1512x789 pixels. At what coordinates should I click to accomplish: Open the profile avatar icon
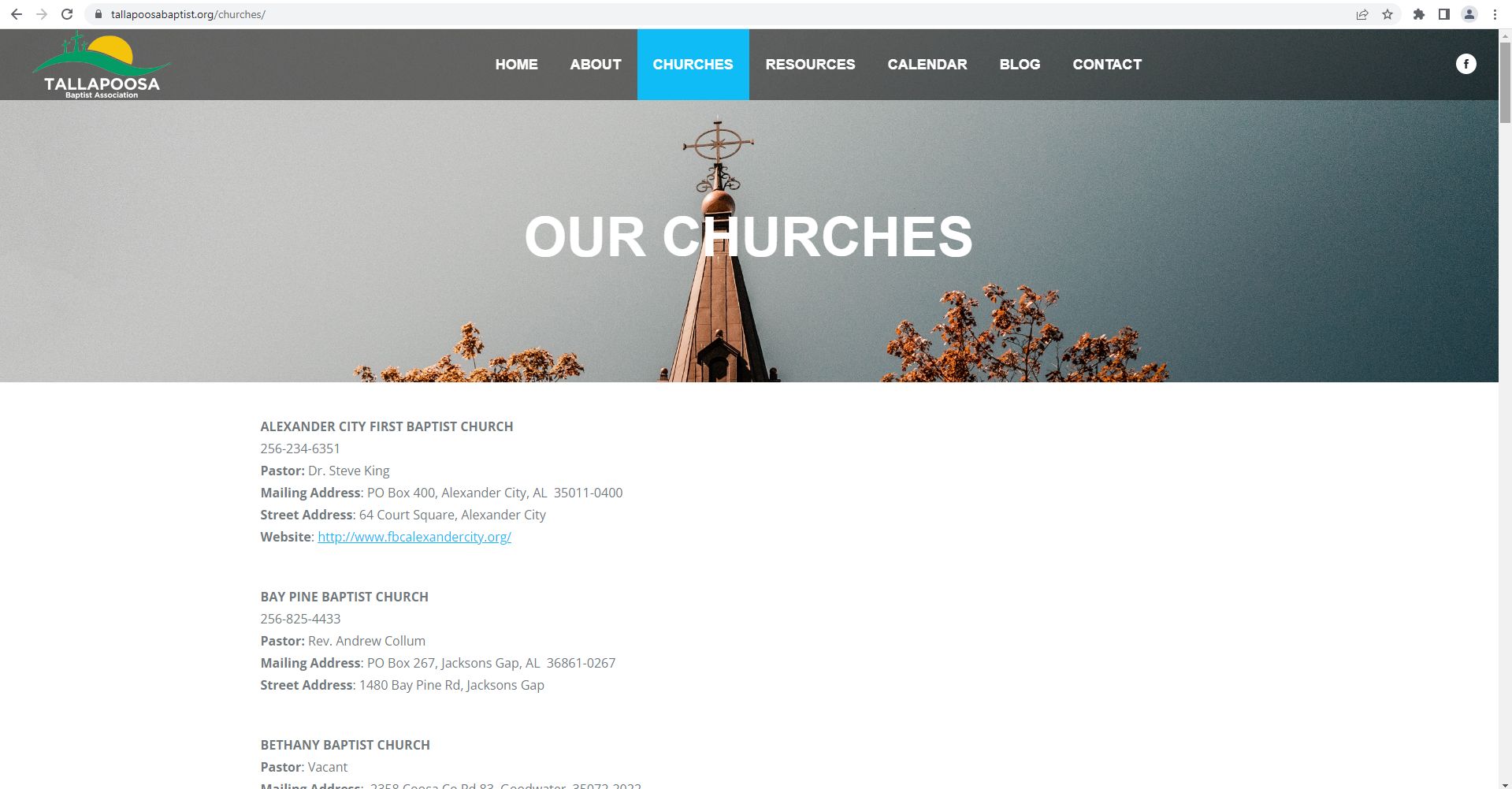[x=1469, y=14]
